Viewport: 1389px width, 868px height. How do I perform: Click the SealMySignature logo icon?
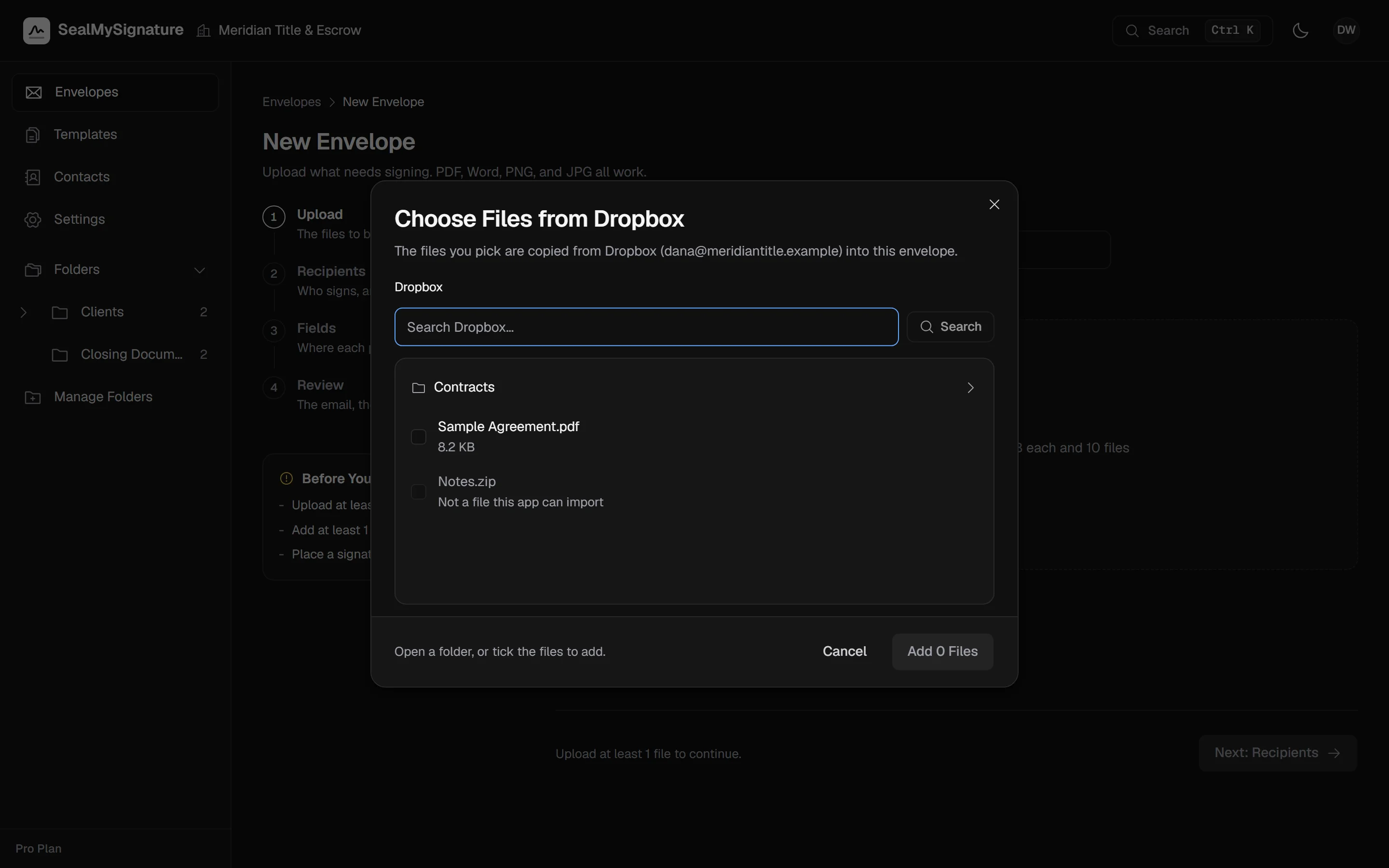click(x=36, y=30)
